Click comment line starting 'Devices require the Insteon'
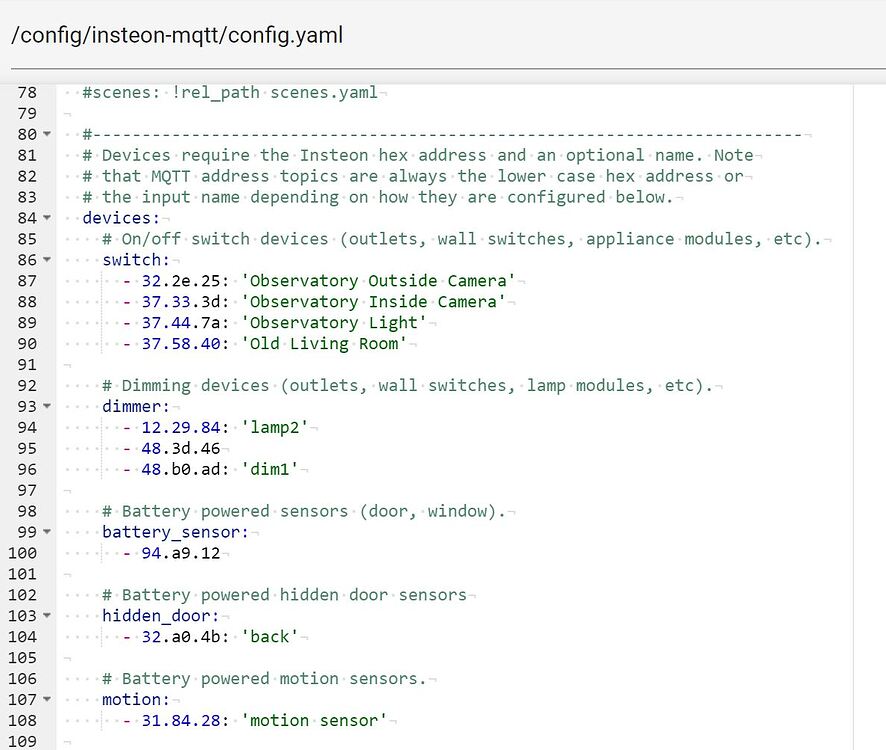The image size is (886, 750). pyautogui.click(x=418, y=155)
